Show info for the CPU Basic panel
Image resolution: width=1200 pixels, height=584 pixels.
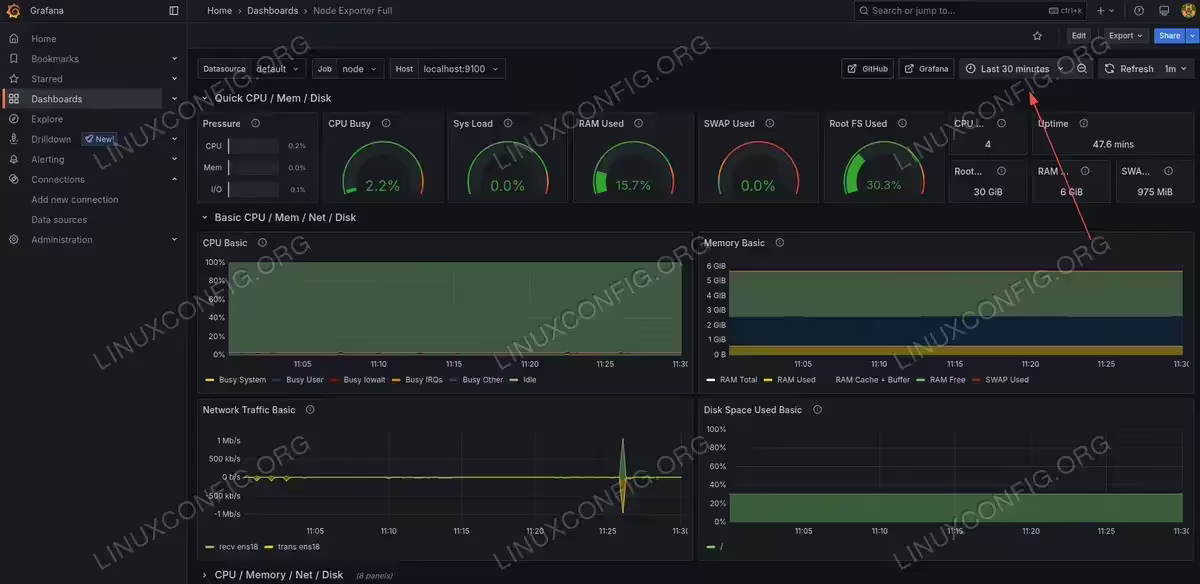[x=262, y=243]
